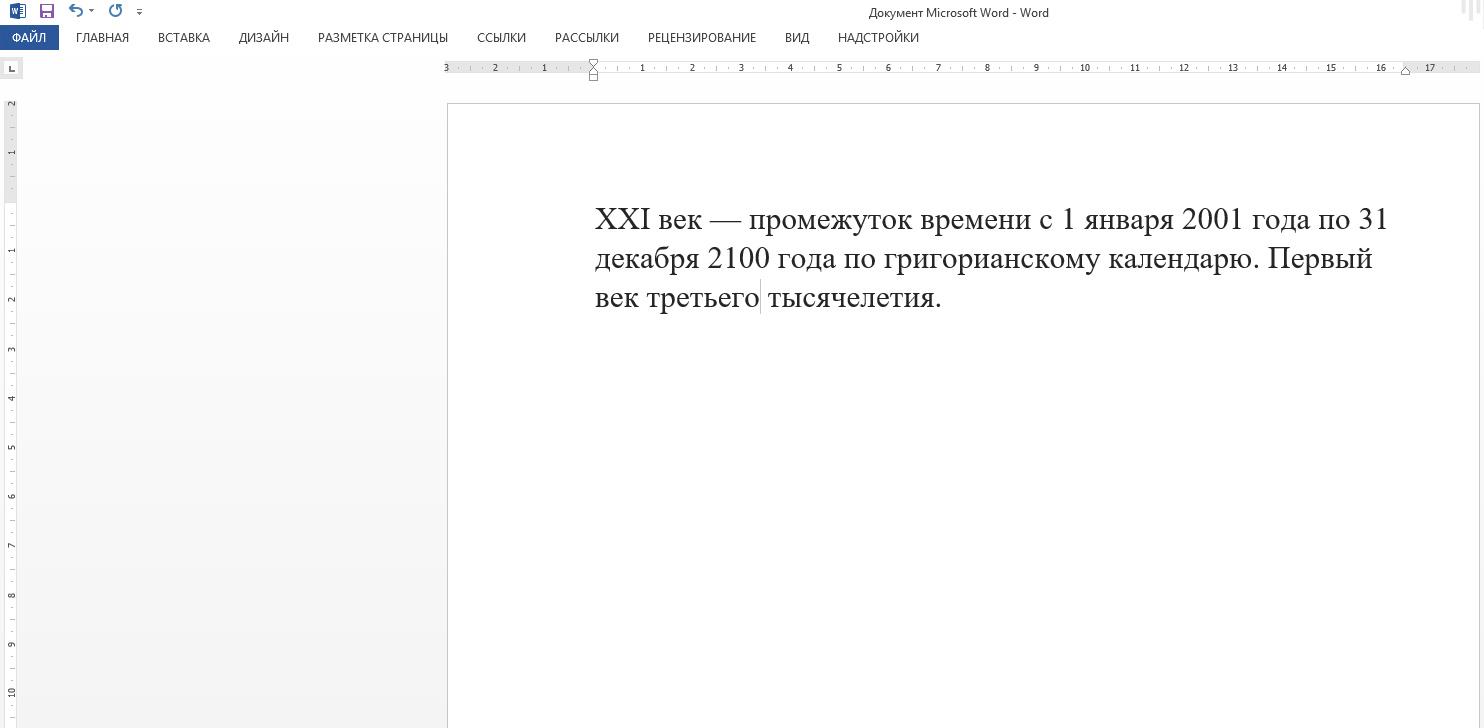Click the word "времени" in the first line

coord(975,220)
